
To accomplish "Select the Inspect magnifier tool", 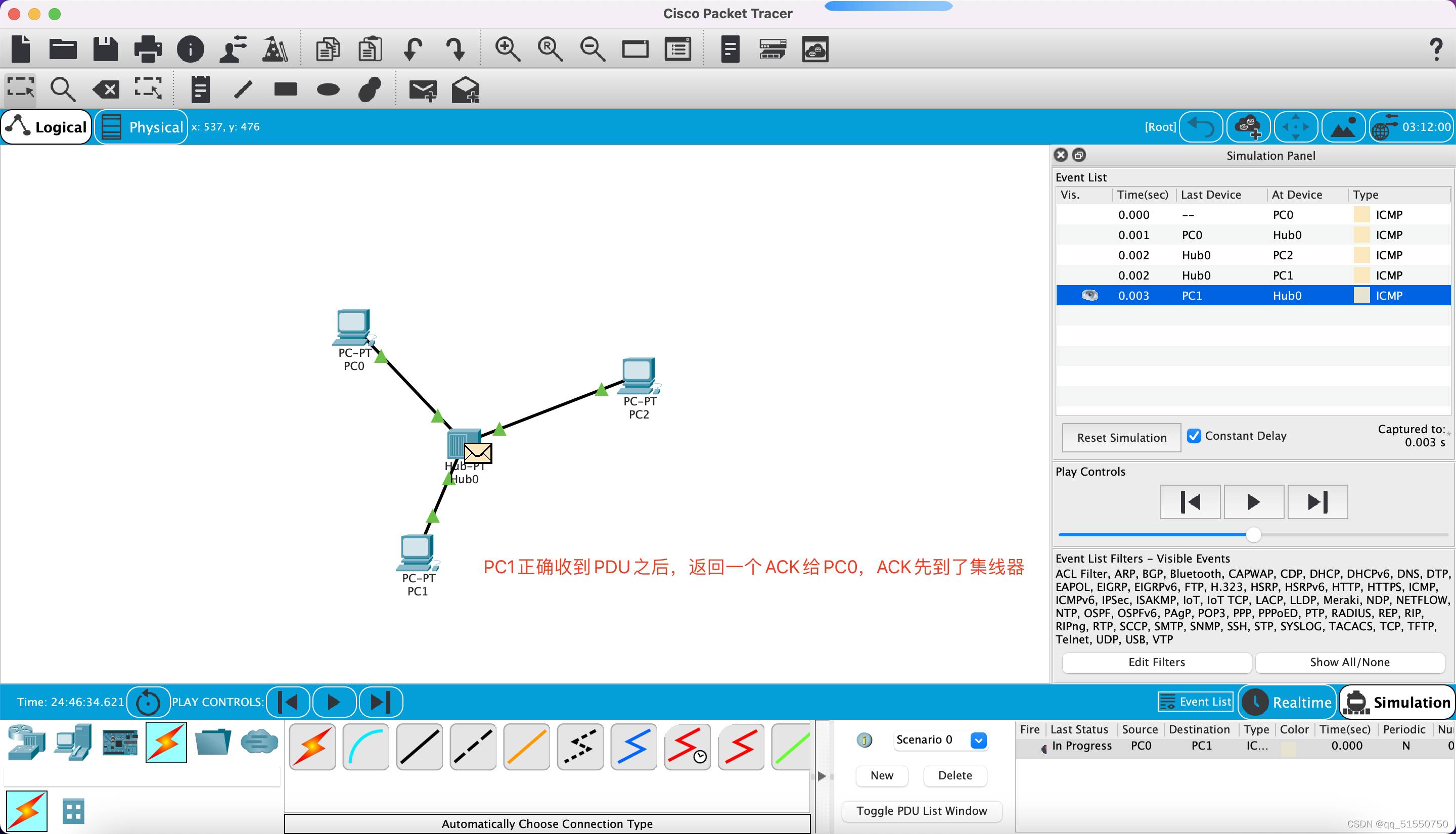I will [x=63, y=89].
